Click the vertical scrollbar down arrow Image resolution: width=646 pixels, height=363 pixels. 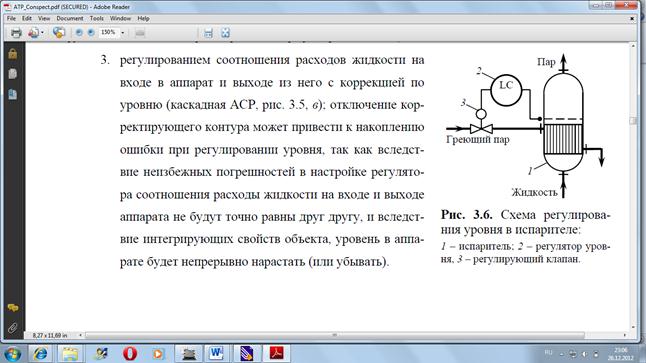pyautogui.click(x=634, y=328)
